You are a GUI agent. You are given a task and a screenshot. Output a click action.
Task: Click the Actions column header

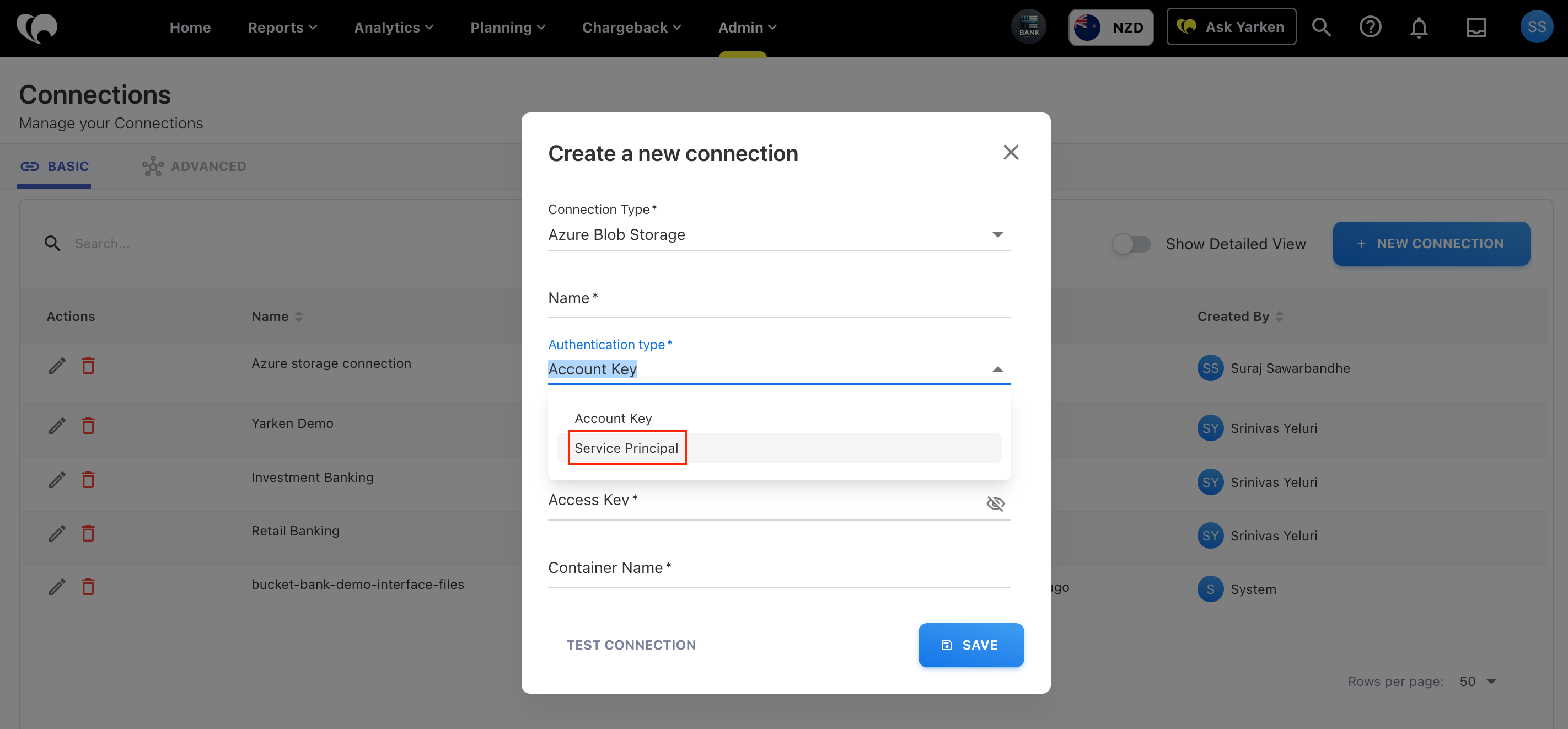pos(71,317)
